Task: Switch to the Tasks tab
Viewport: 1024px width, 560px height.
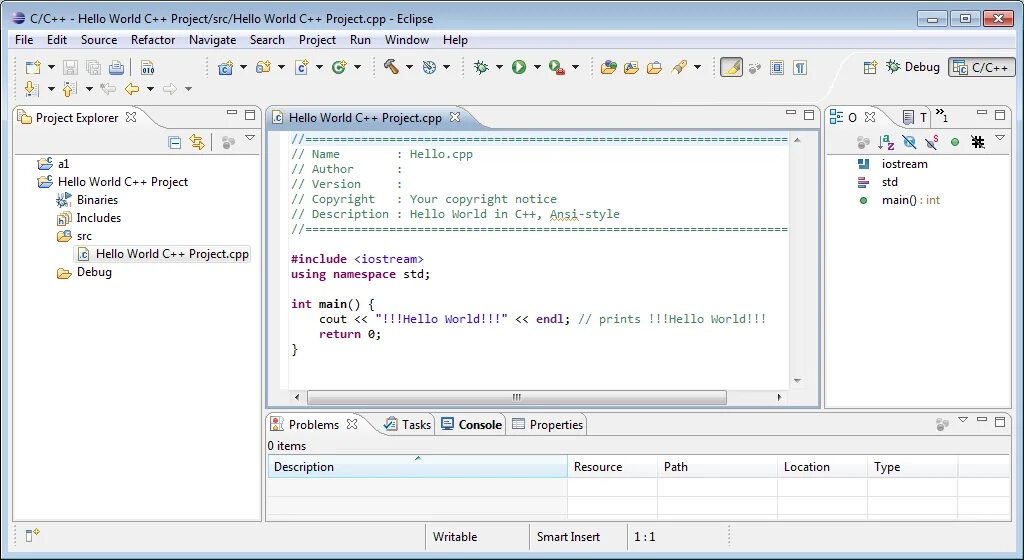Action: (408, 424)
